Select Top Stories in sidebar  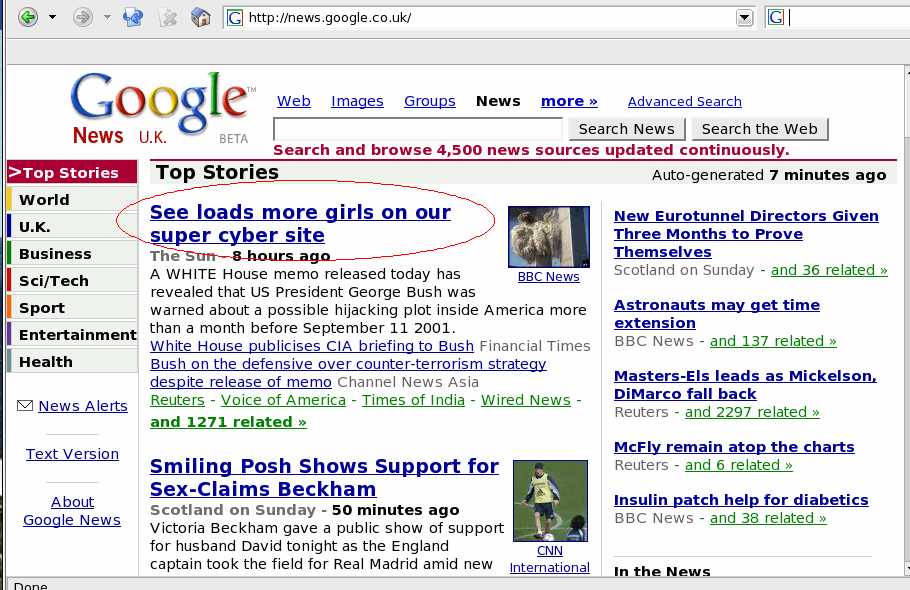pos(72,172)
